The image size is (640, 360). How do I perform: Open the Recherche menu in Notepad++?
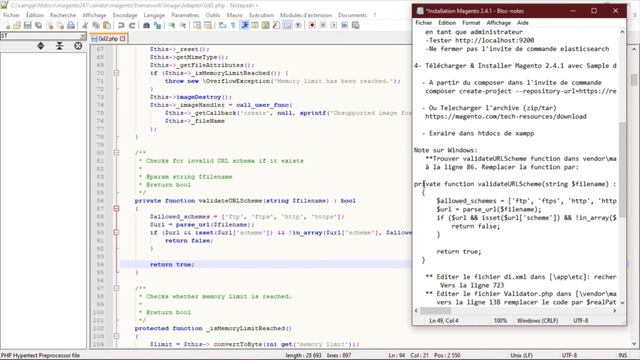point(63,15)
